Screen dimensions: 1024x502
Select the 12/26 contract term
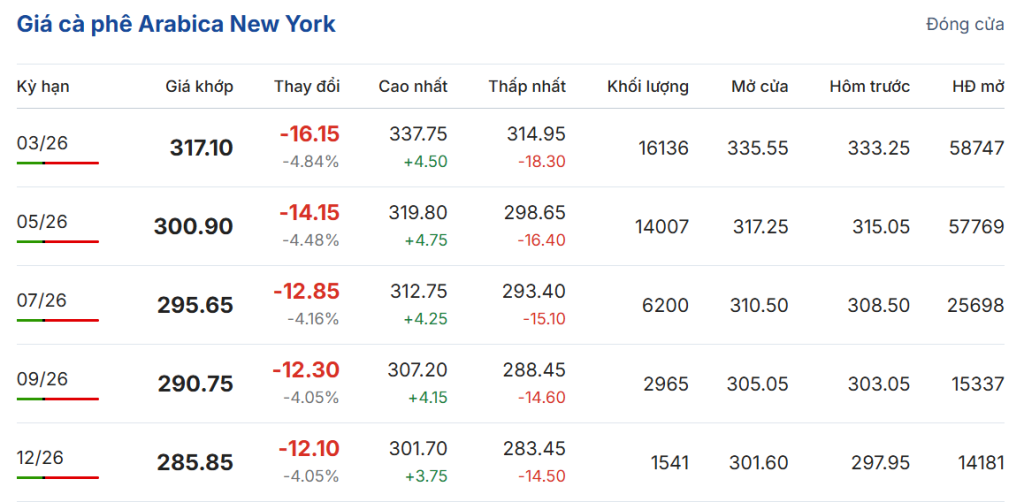coord(42,456)
